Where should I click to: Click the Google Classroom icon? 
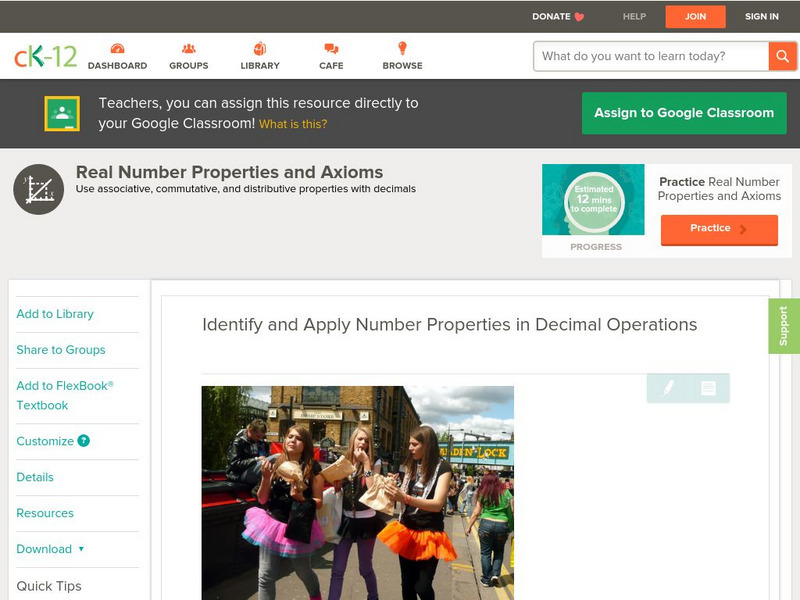tap(62, 113)
